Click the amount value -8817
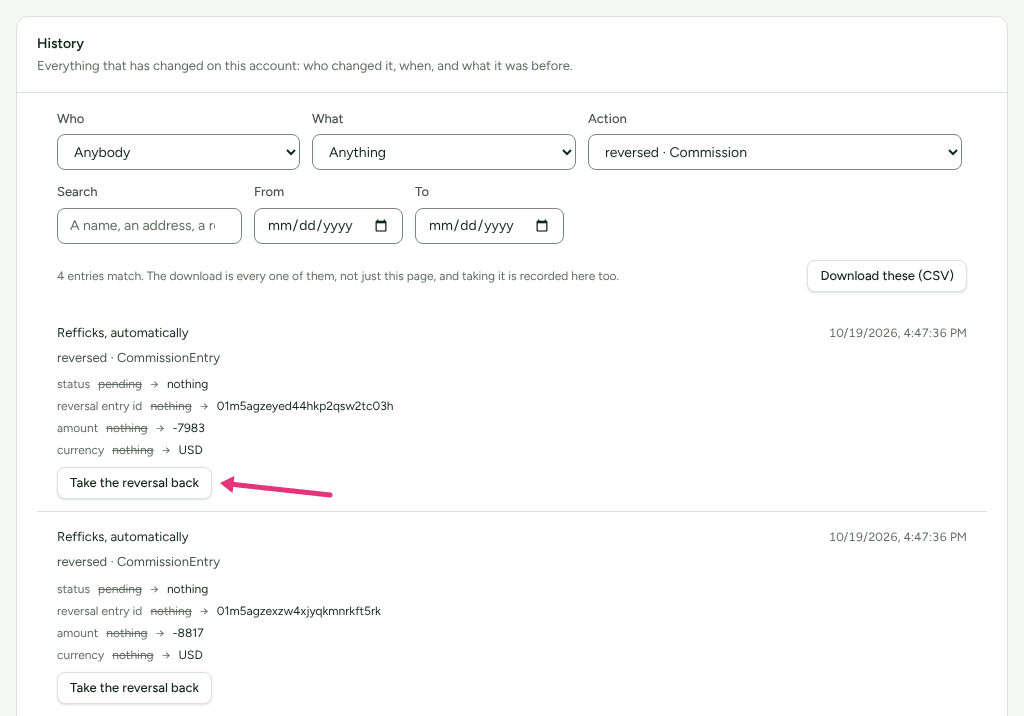Image resolution: width=1024 pixels, height=716 pixels. click(x=188, y=634)
